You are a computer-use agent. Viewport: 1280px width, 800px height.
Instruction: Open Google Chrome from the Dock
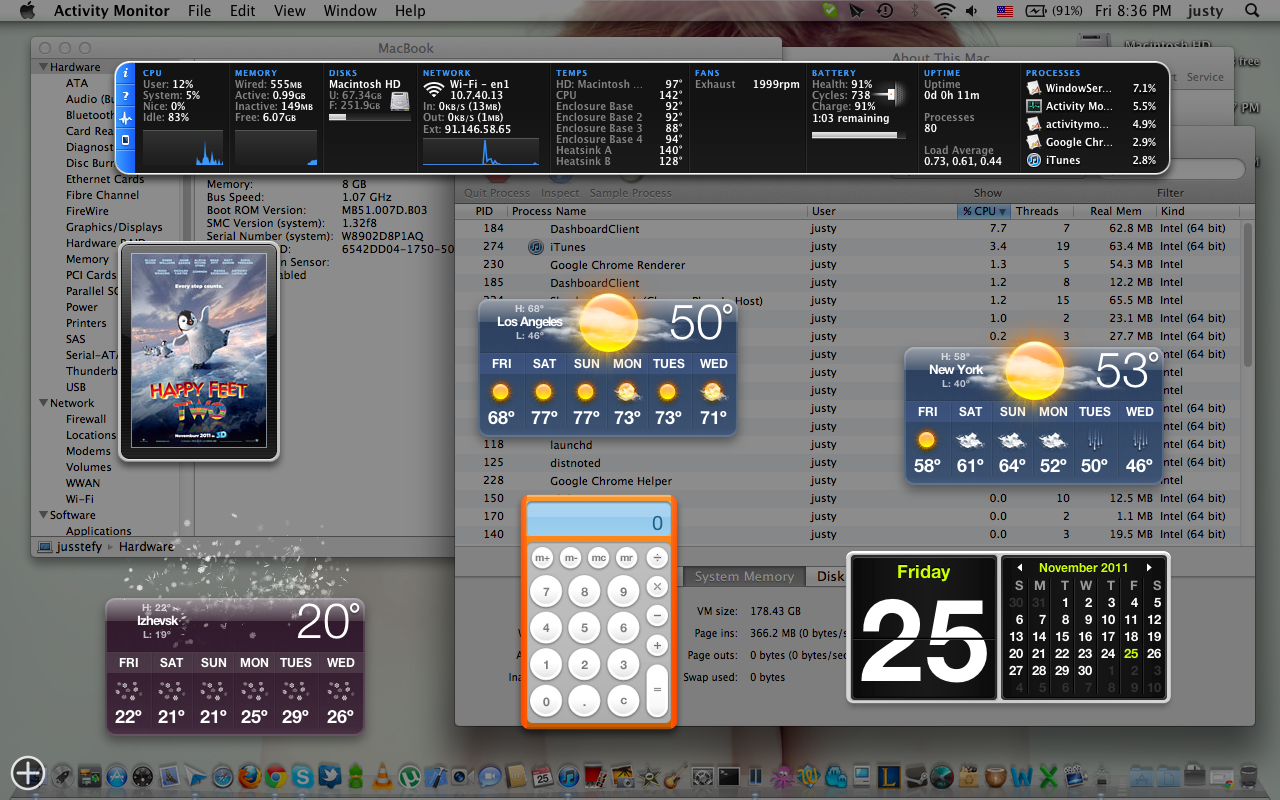[276, 776]
